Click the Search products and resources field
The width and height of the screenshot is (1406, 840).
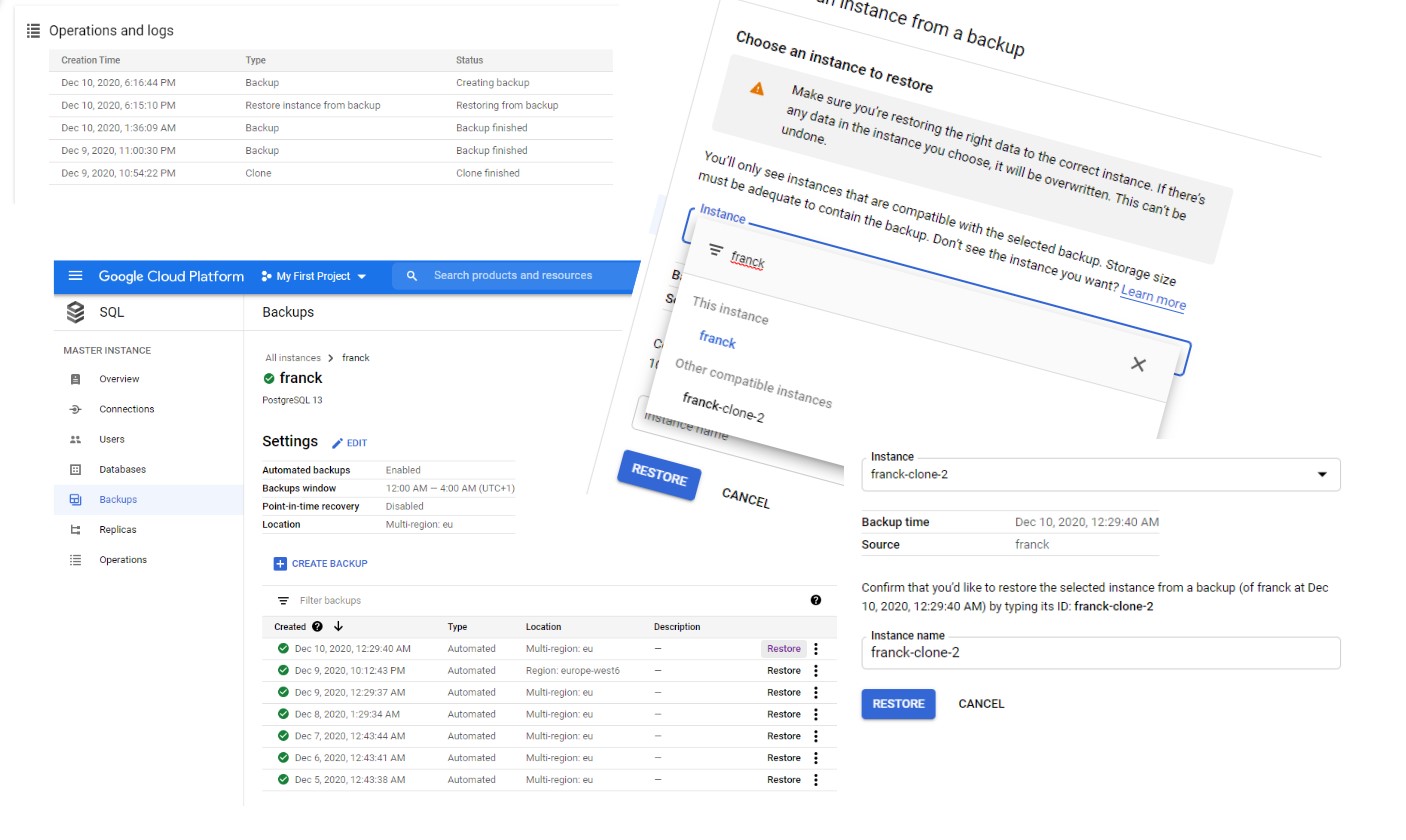(x=513, y=275)
